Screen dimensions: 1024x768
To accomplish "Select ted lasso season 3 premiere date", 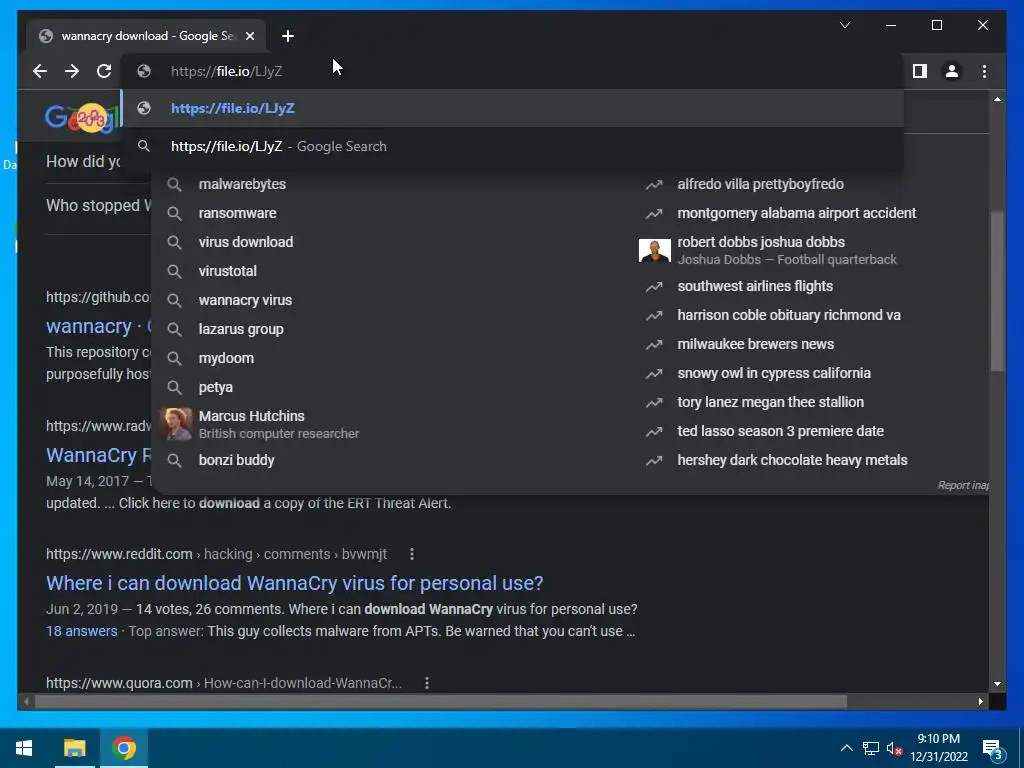I will pyautogui.click(x=780, y=431).
